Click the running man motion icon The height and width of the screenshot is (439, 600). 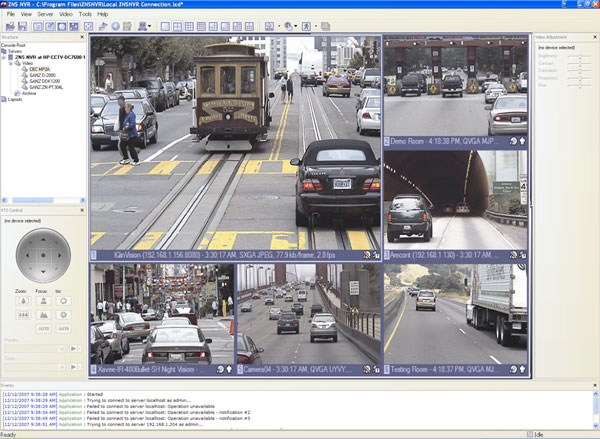[x=306, y=26]
